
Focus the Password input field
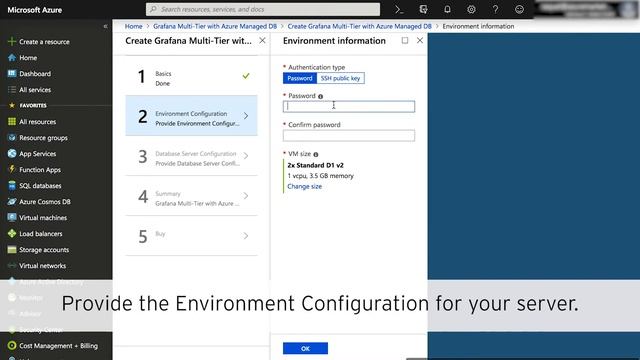pyautogui.click(x=349, y=107)
